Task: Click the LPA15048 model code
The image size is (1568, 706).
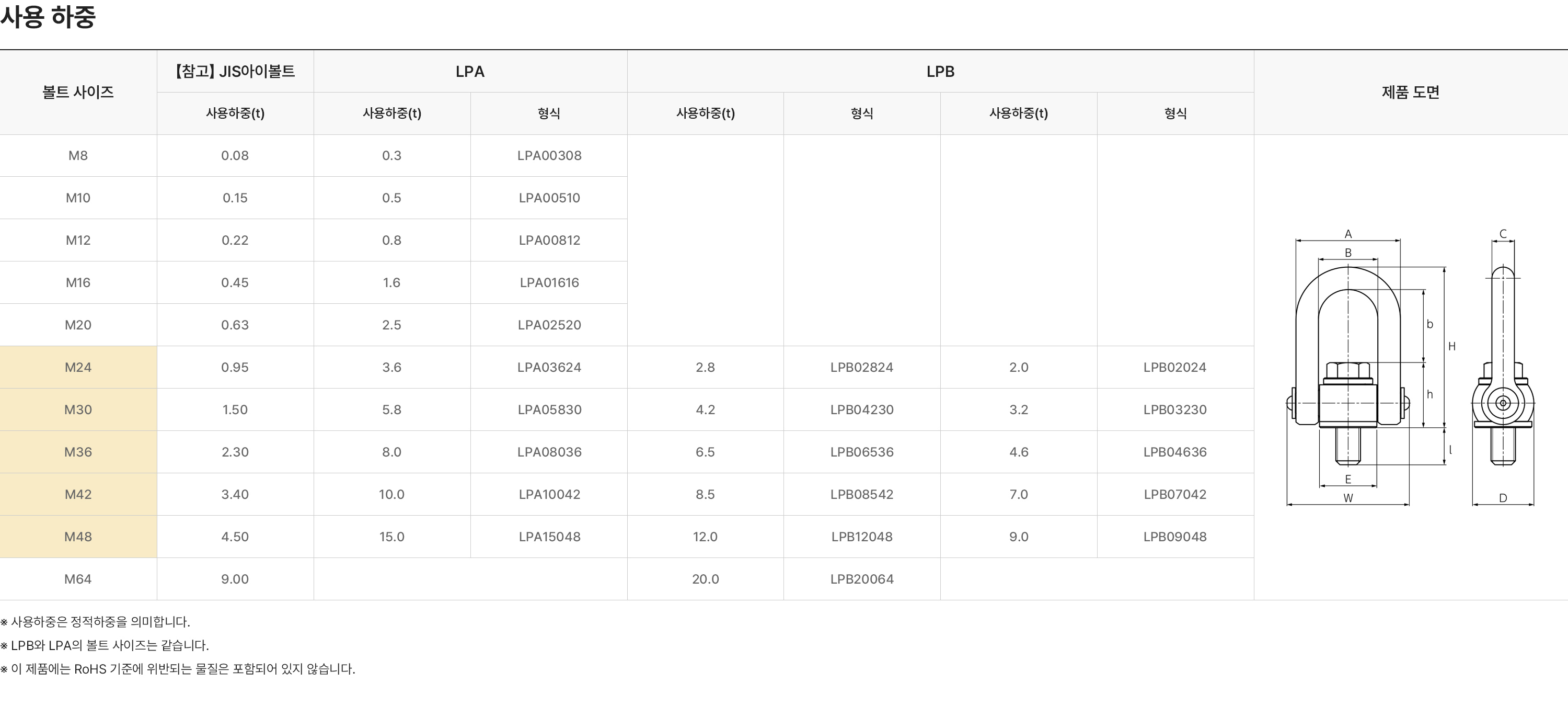Action: click(549, 537)
